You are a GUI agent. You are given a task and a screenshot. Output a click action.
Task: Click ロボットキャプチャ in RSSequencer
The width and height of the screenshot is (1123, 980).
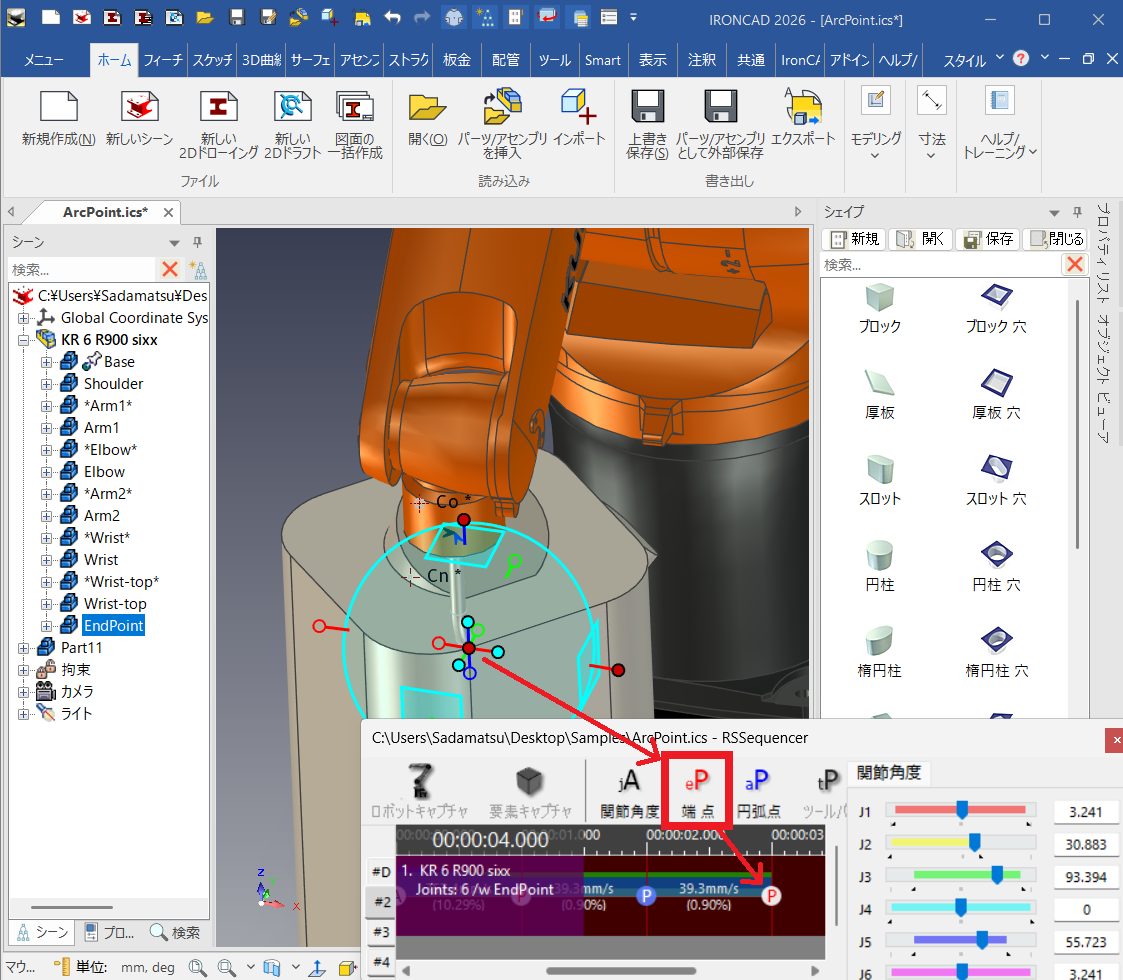(420, 791)
